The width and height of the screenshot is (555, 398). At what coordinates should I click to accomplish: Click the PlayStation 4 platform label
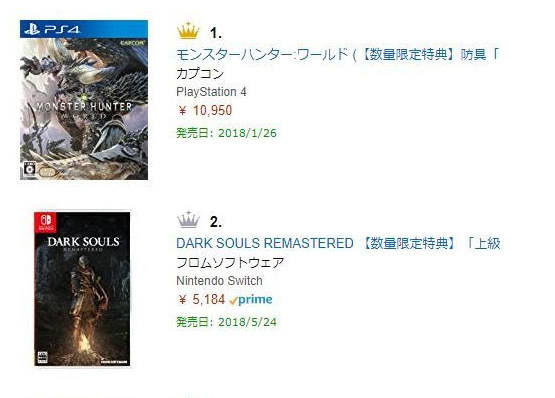(x=211, y=92)
